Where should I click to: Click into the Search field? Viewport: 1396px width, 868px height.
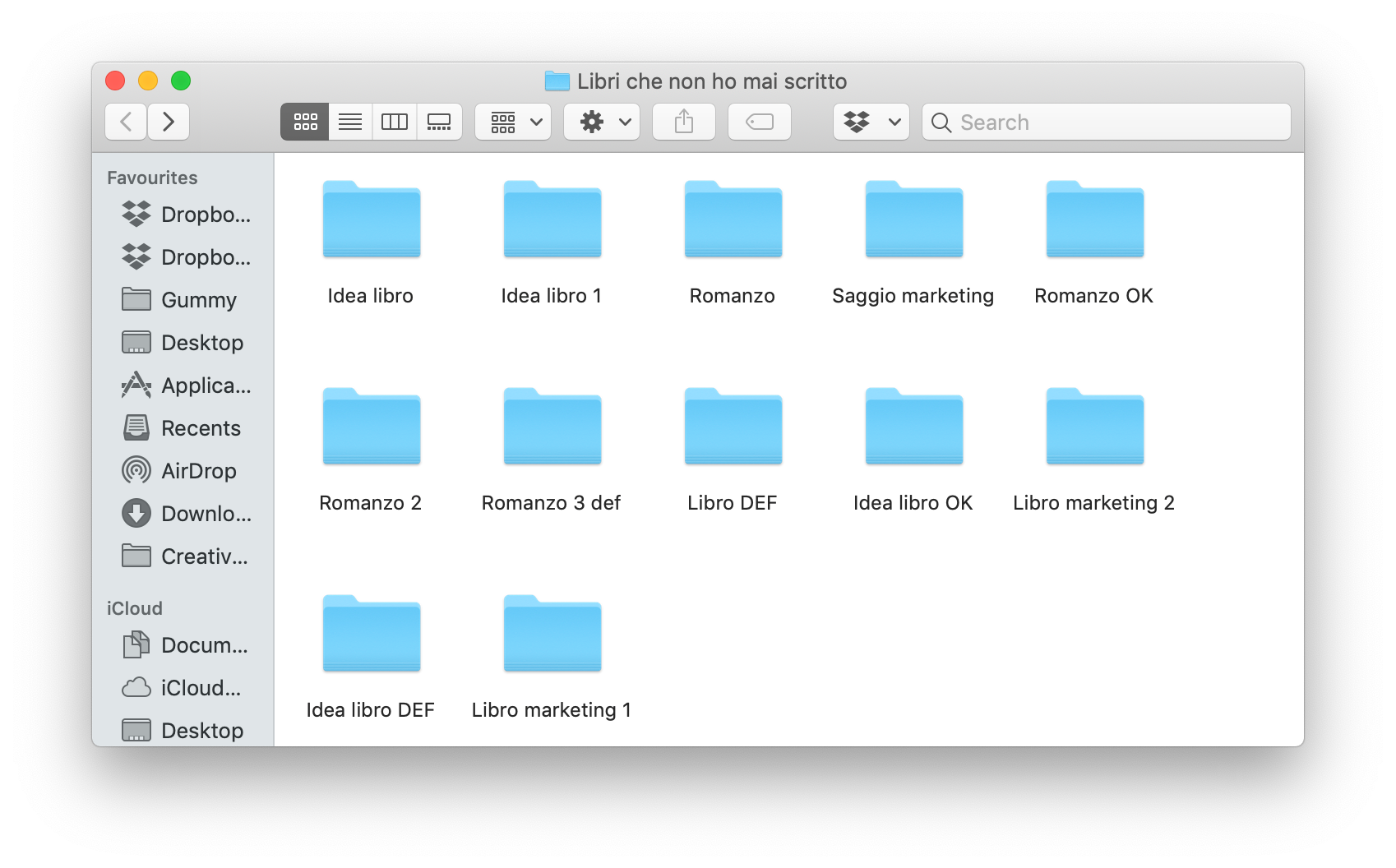pyautogui.click(x=1107, y=122)
